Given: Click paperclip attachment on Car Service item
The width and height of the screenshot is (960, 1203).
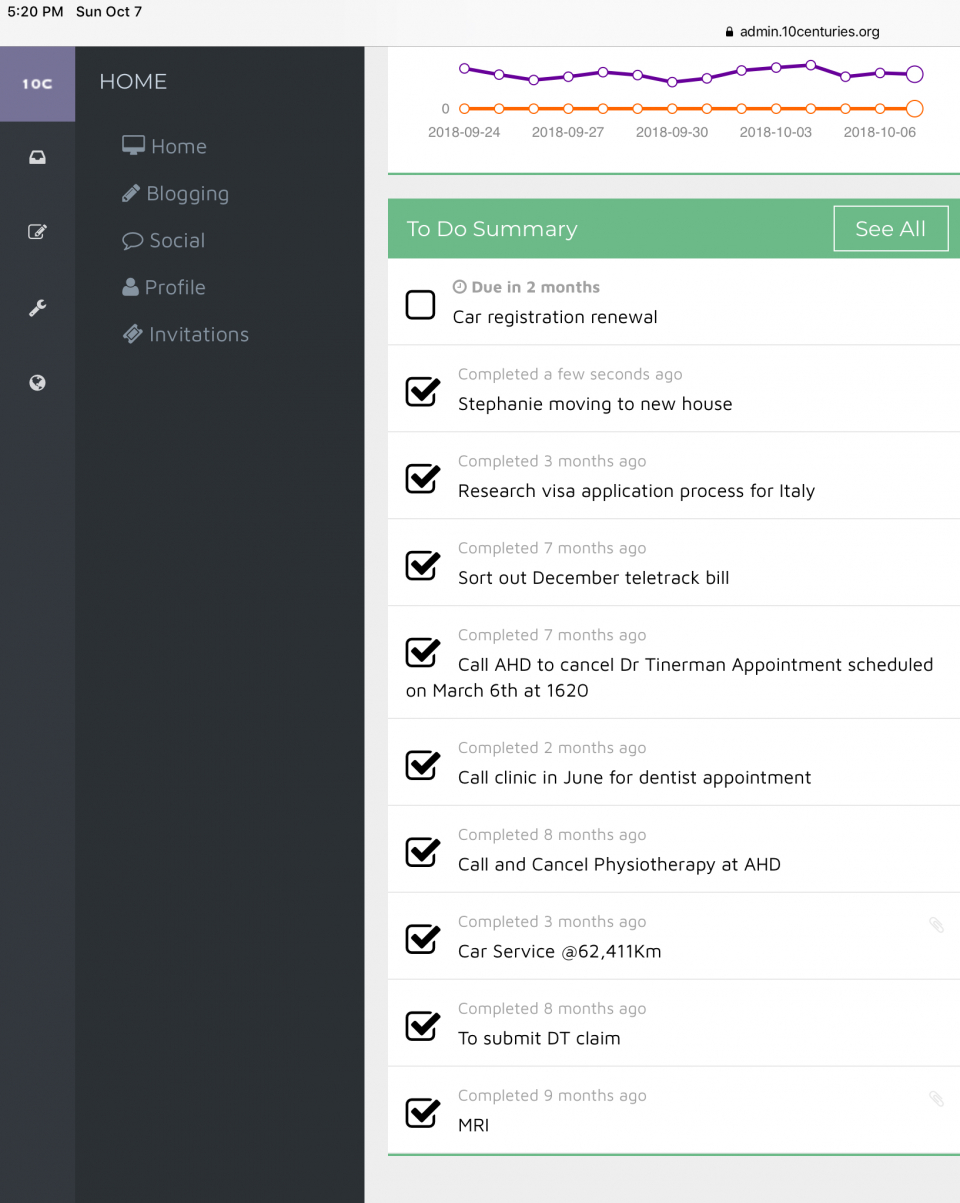Looking at the screenshot, I should pyautogui.click(x=936, y=925).
